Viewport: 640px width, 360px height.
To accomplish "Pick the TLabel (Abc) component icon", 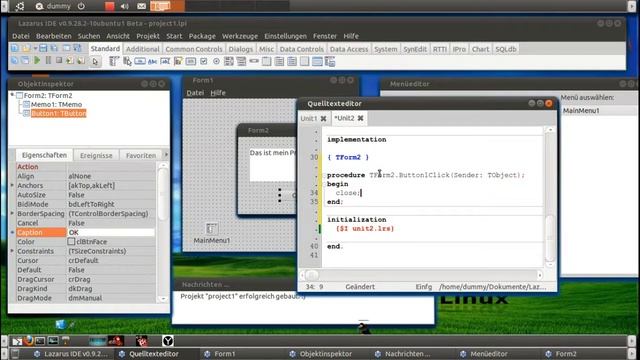I will (x=152, y=62).
